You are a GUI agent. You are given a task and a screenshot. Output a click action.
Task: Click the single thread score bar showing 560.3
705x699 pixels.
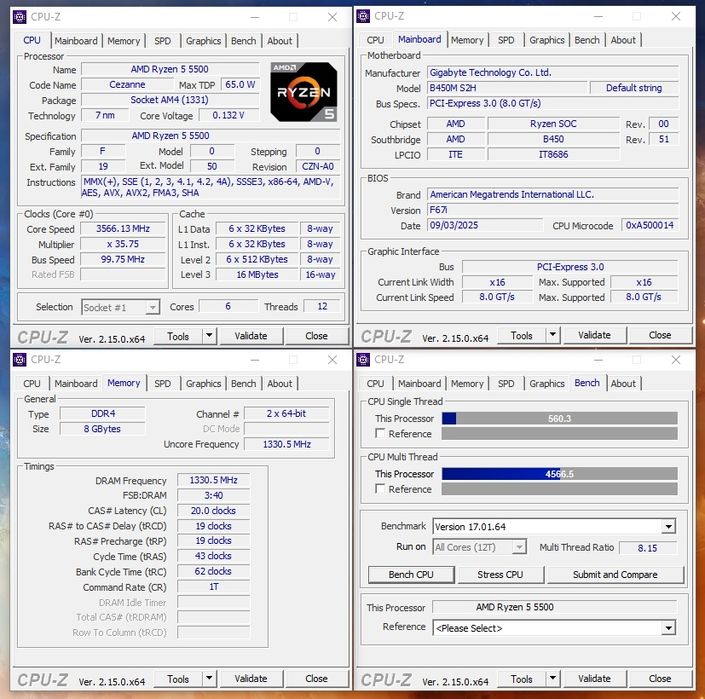coord(559,419)
